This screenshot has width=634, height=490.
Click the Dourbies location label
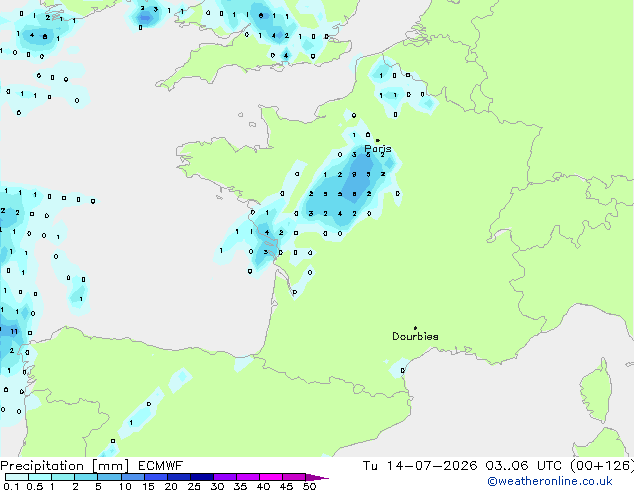pyautogui.click(x=415, y=336)
